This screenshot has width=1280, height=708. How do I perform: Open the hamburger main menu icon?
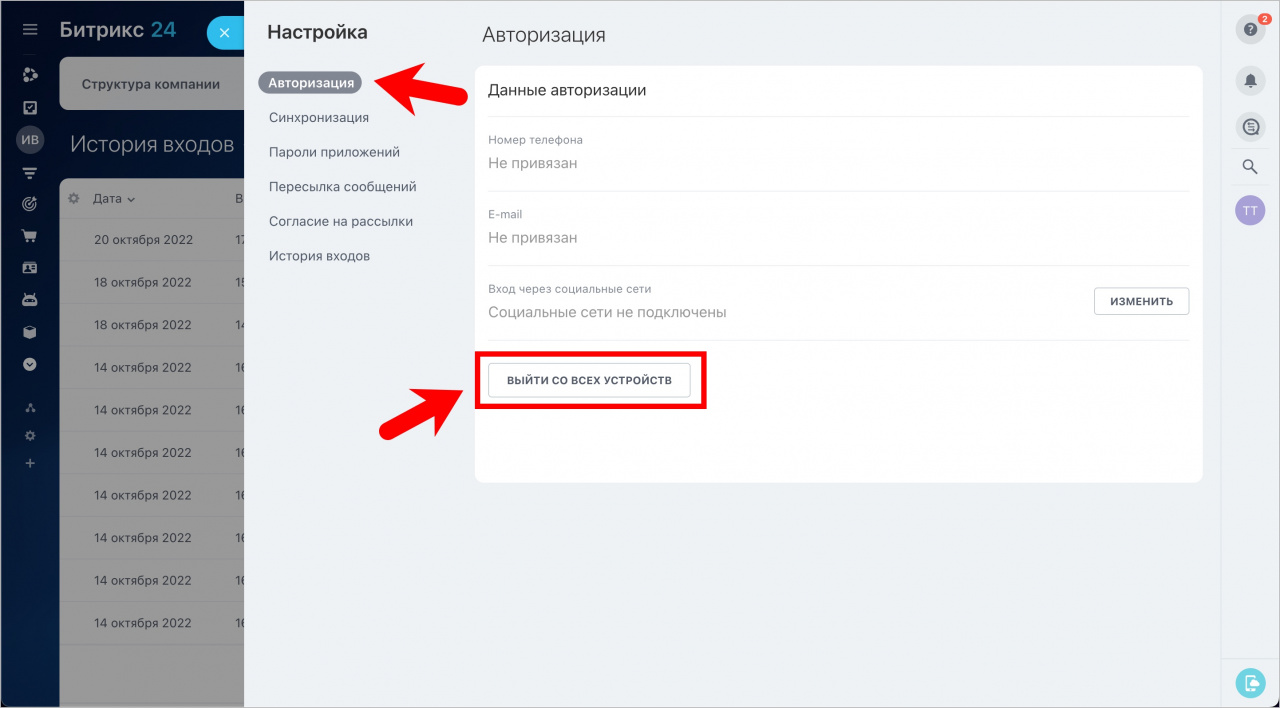point(30,31)
